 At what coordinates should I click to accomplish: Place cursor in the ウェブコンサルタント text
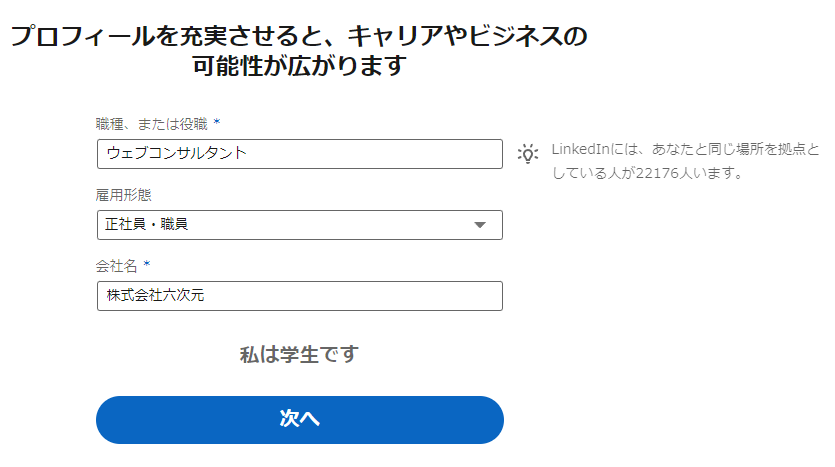(x=177, y=153)
